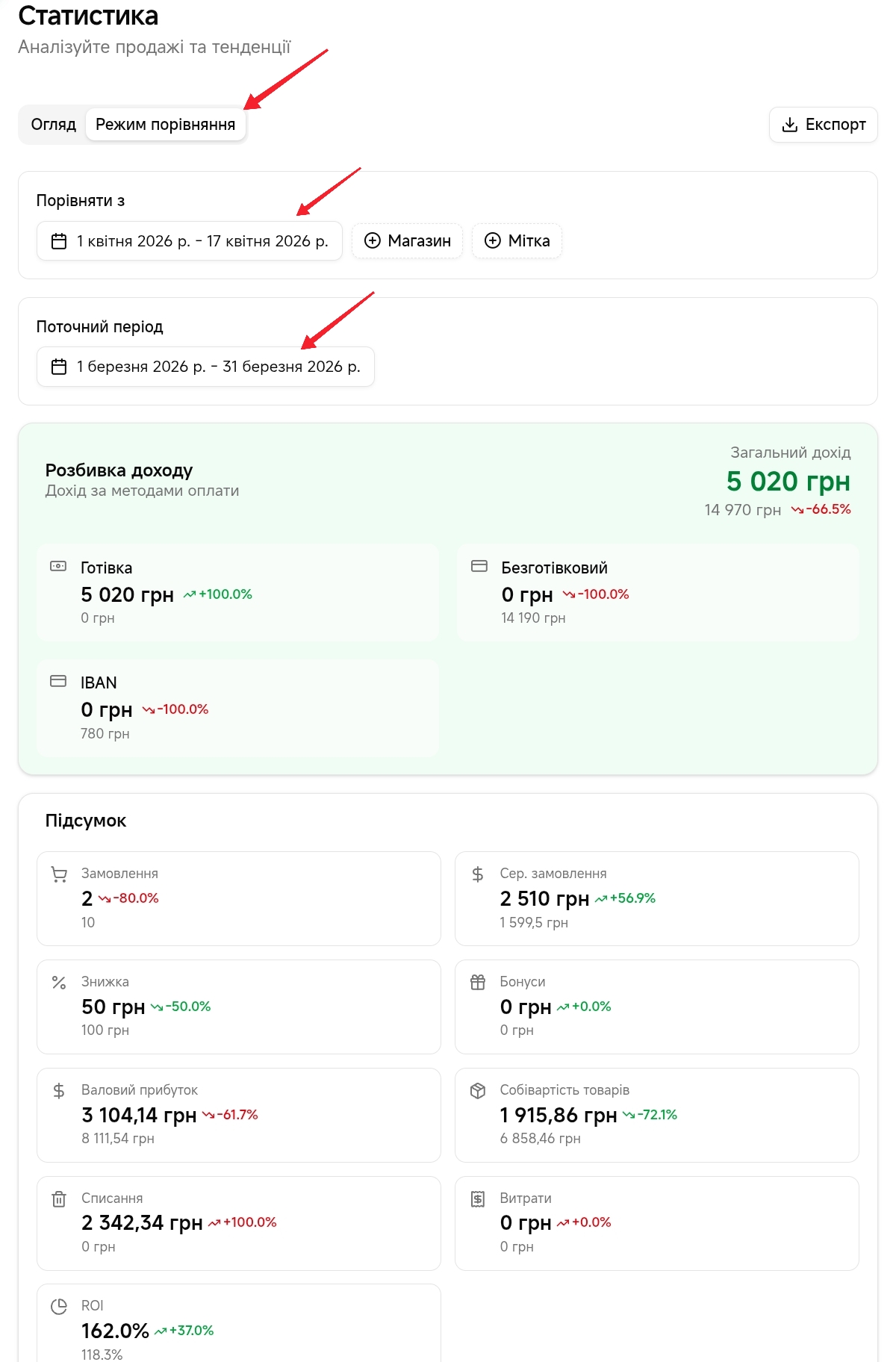Image resolution: width=896 pixels, height=1362 pixels.
Task: Click the pie chart icon beside ROI
Action: [59, 1307]
